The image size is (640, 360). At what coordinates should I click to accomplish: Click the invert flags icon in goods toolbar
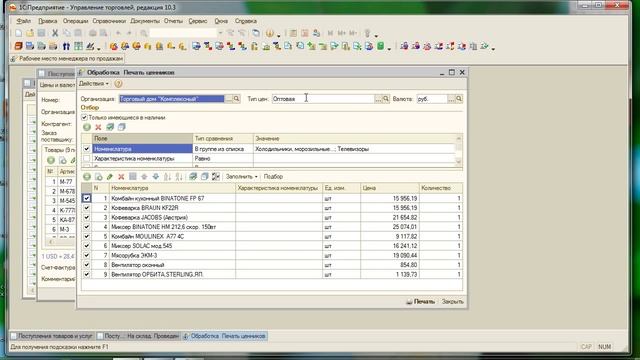216,176
